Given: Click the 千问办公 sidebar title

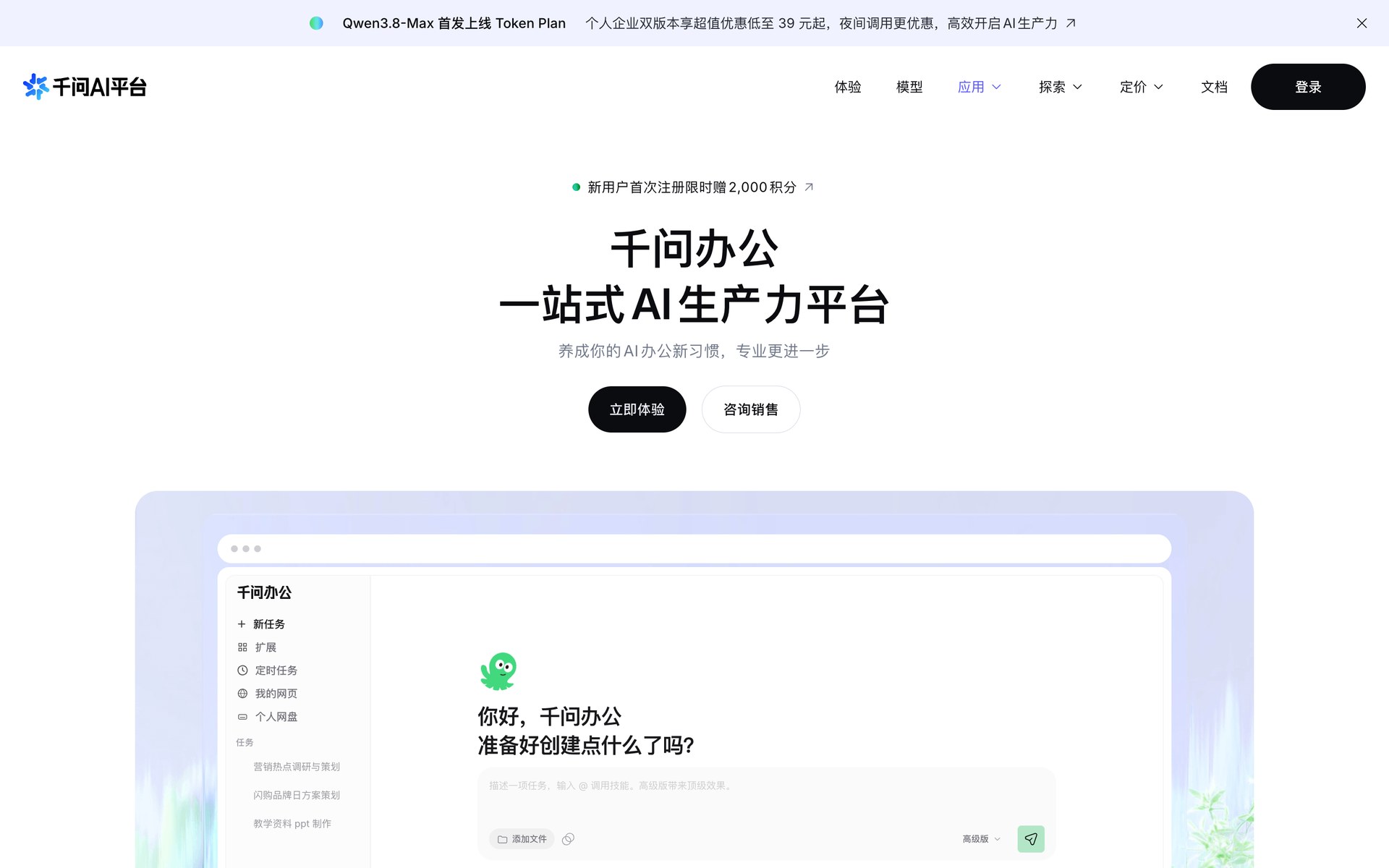Looking at the screenshot, I should click(x=264, y=592).
